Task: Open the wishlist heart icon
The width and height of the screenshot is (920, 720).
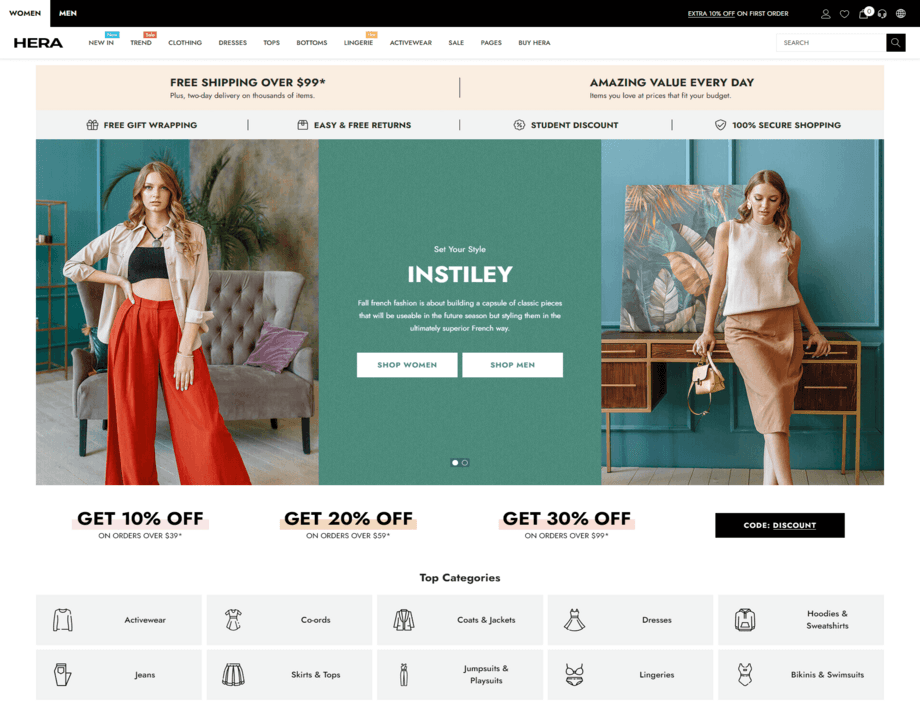Action: [844, 14]
